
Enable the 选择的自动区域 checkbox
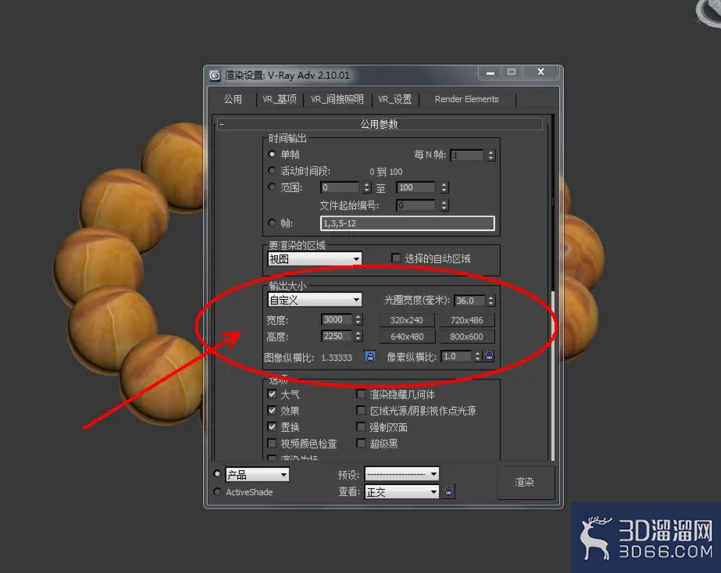click(x=395, y=258)
